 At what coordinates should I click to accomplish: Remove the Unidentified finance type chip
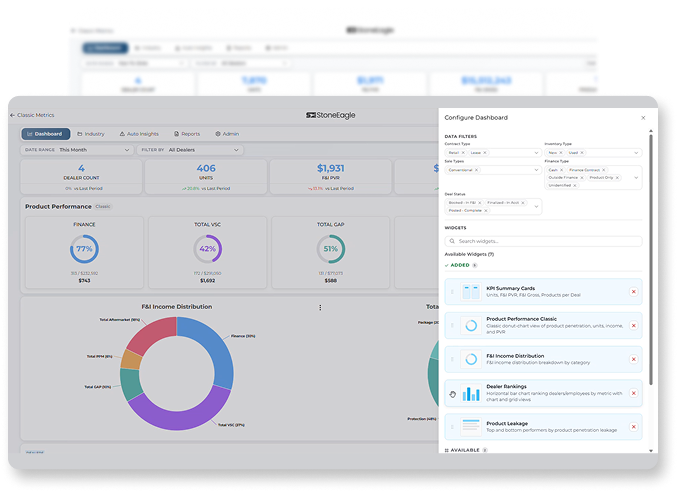coord(575,186)
